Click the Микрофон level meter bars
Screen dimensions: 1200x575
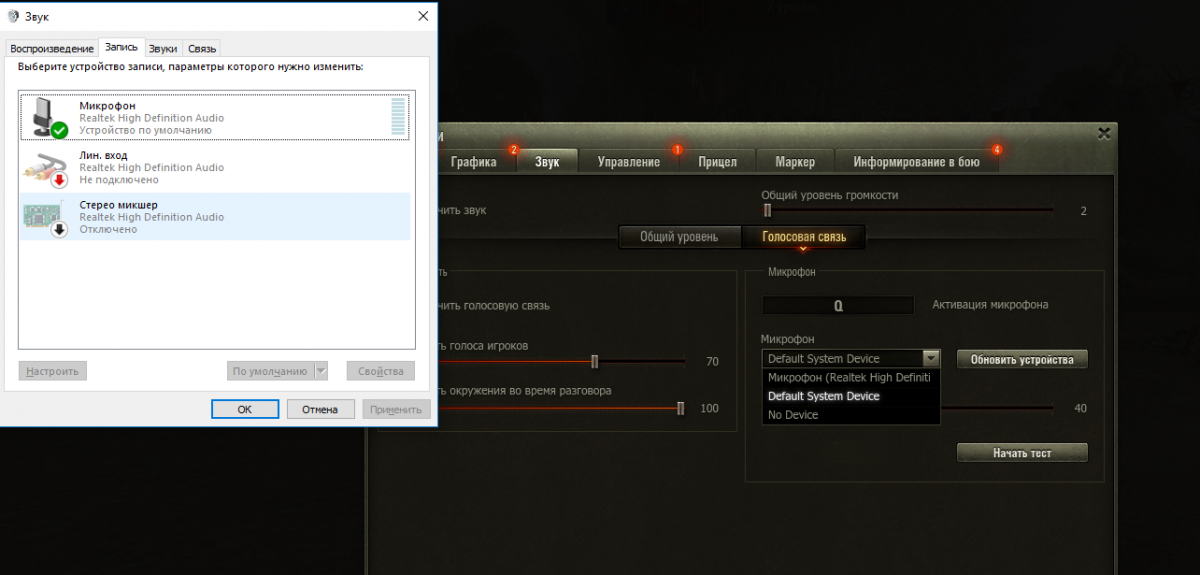pyautogui.click(x=399, y=117)
